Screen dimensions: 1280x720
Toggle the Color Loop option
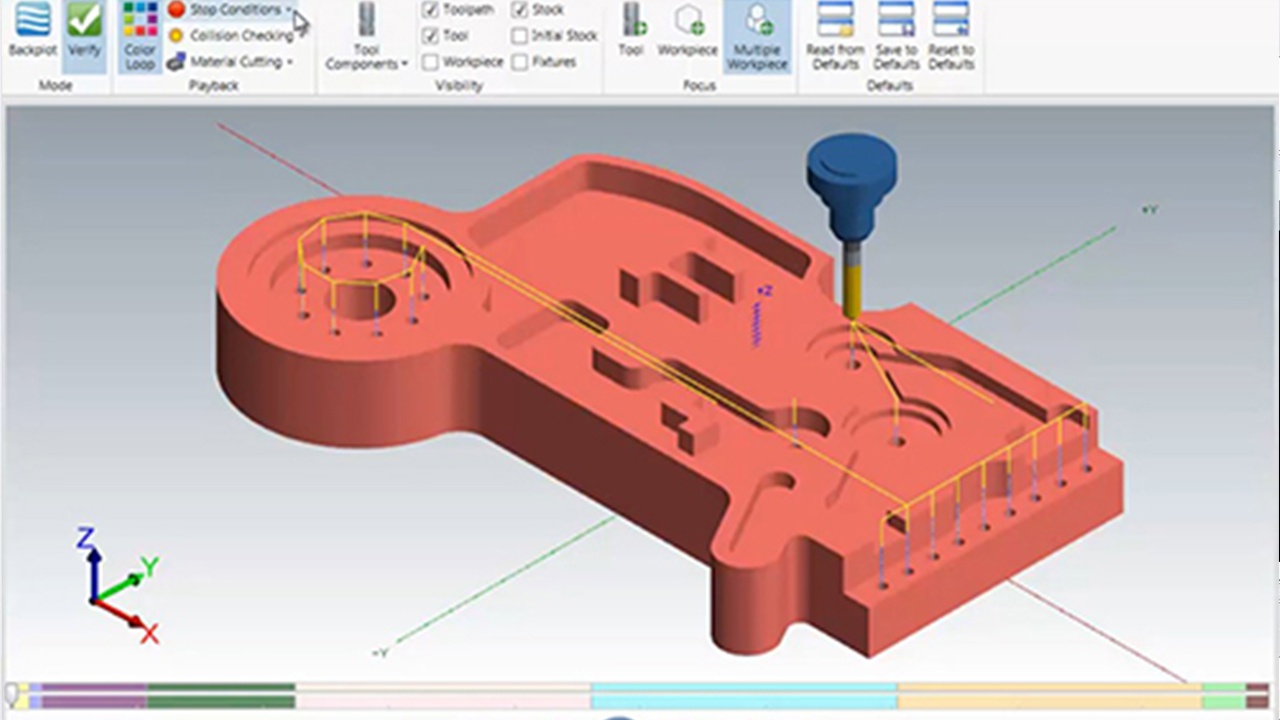140,36
